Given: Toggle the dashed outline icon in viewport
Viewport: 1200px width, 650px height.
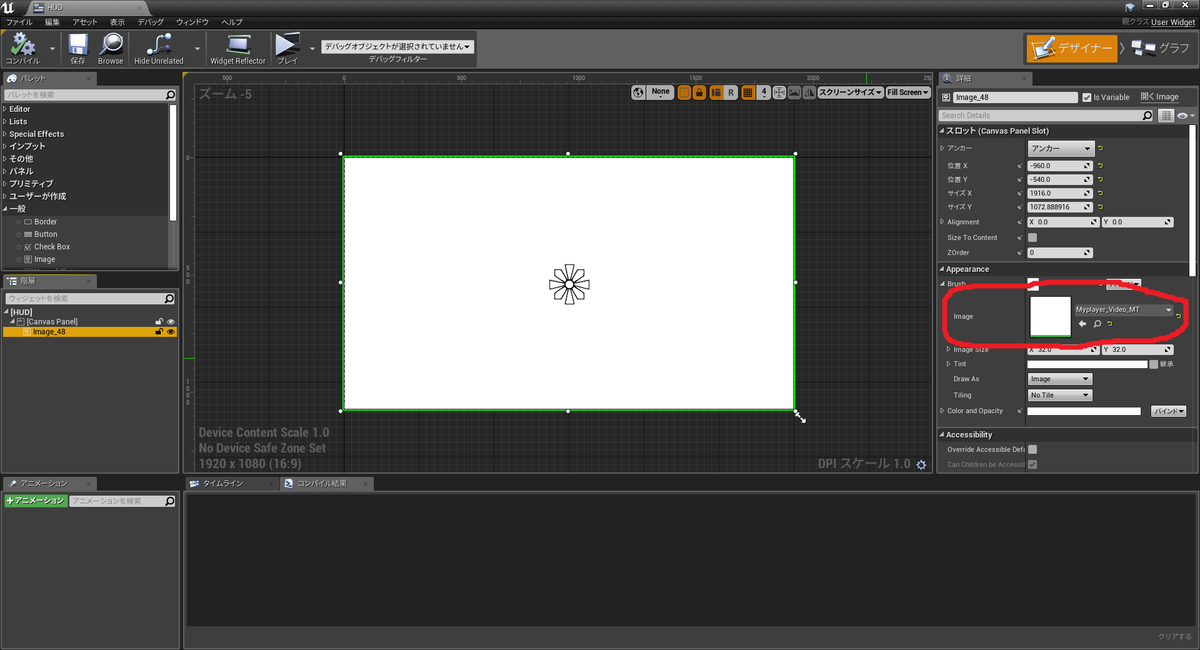Looking at the screenshot, I should click(685, 92).
